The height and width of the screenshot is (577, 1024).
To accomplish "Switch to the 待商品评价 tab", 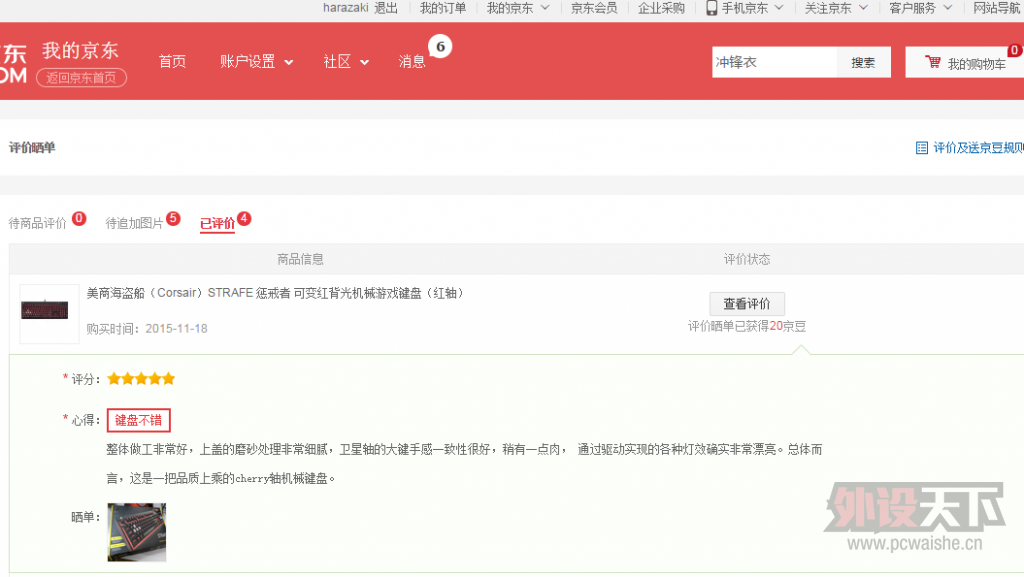I will coord(37,223).
